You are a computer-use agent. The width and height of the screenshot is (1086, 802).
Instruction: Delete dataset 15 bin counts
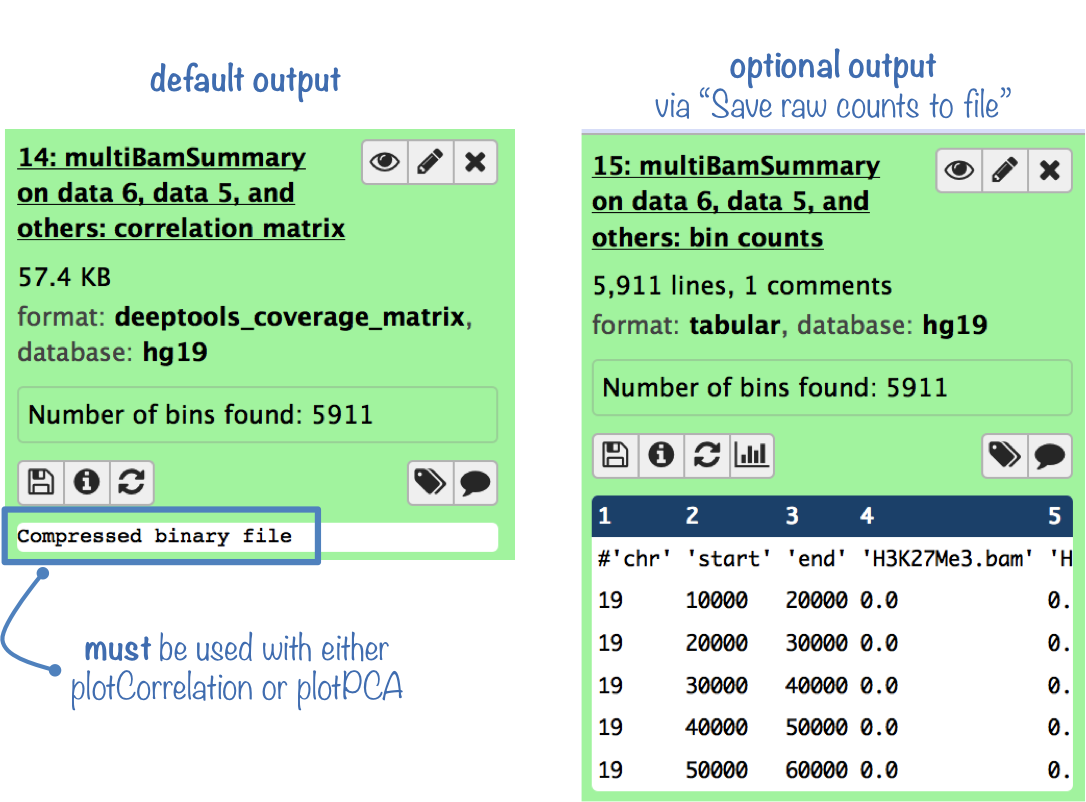tap(1049, 171)
